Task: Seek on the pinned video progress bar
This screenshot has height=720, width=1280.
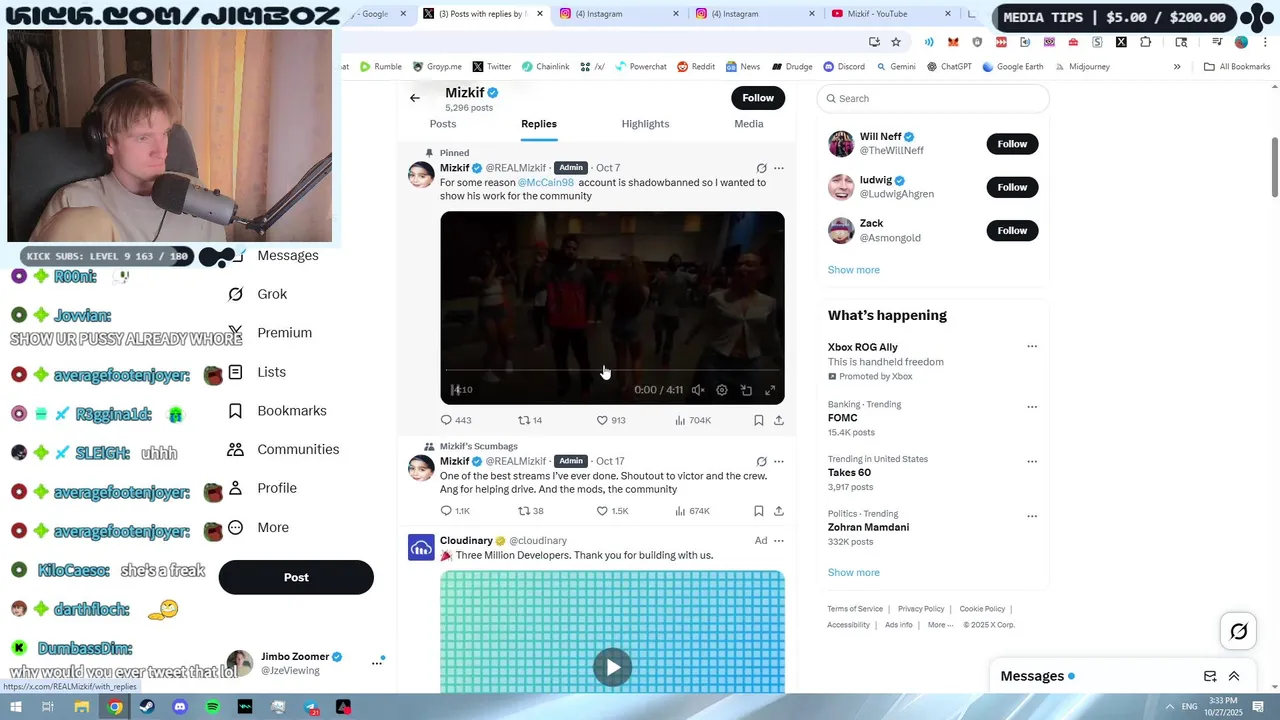Action: [612, 371]
